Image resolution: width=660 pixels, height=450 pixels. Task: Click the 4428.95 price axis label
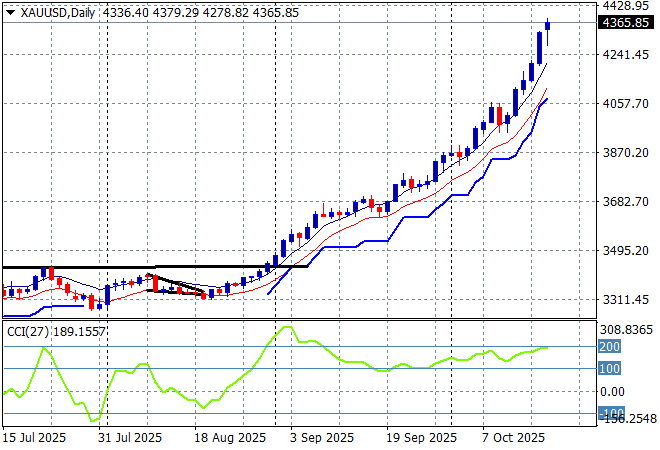click(x=628, y=6)
